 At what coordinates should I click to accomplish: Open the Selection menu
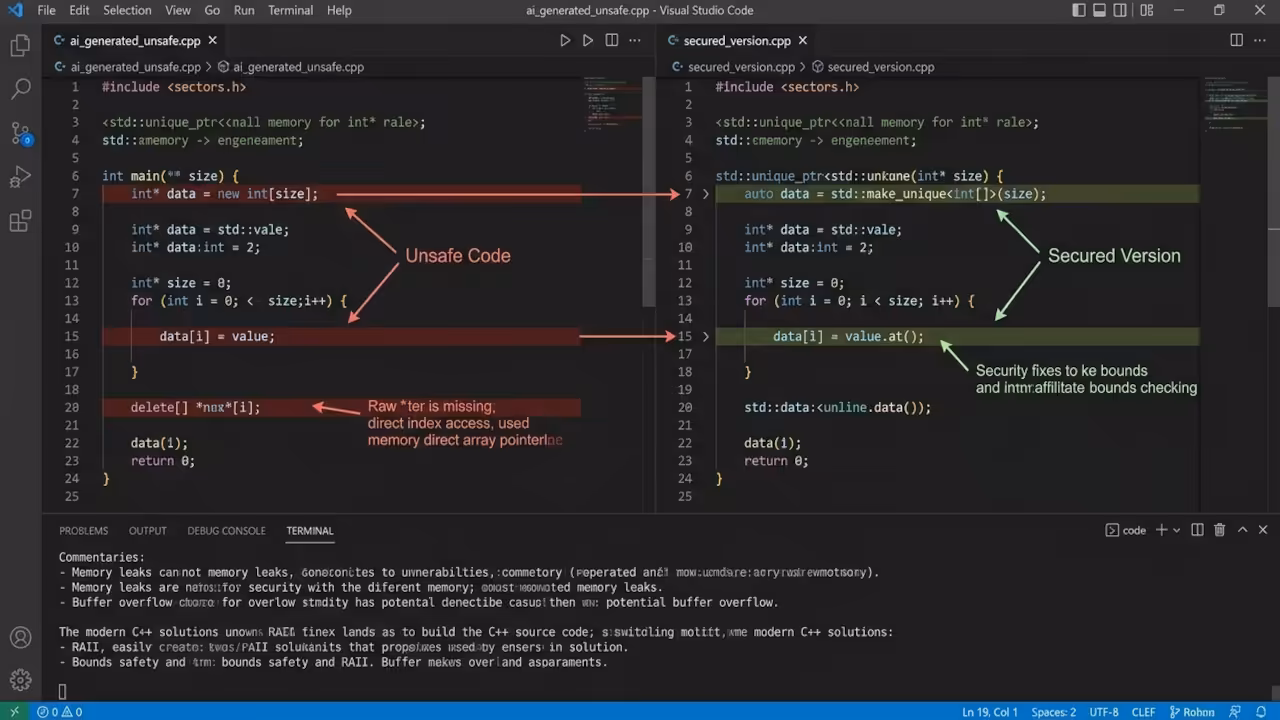(127, 10)
